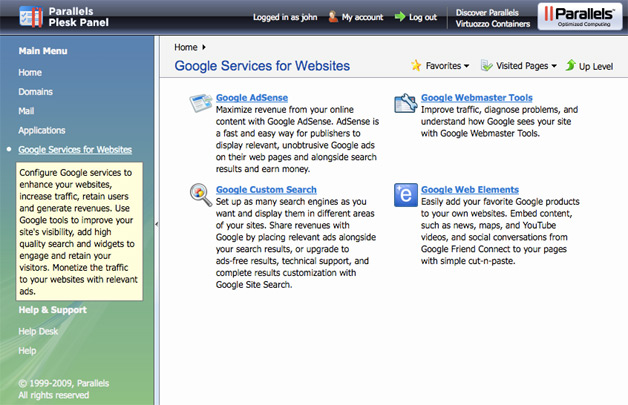This screenshot has height=405, width=628.
Task: Open Mail in the Main Menu
Action: [26, 111]
